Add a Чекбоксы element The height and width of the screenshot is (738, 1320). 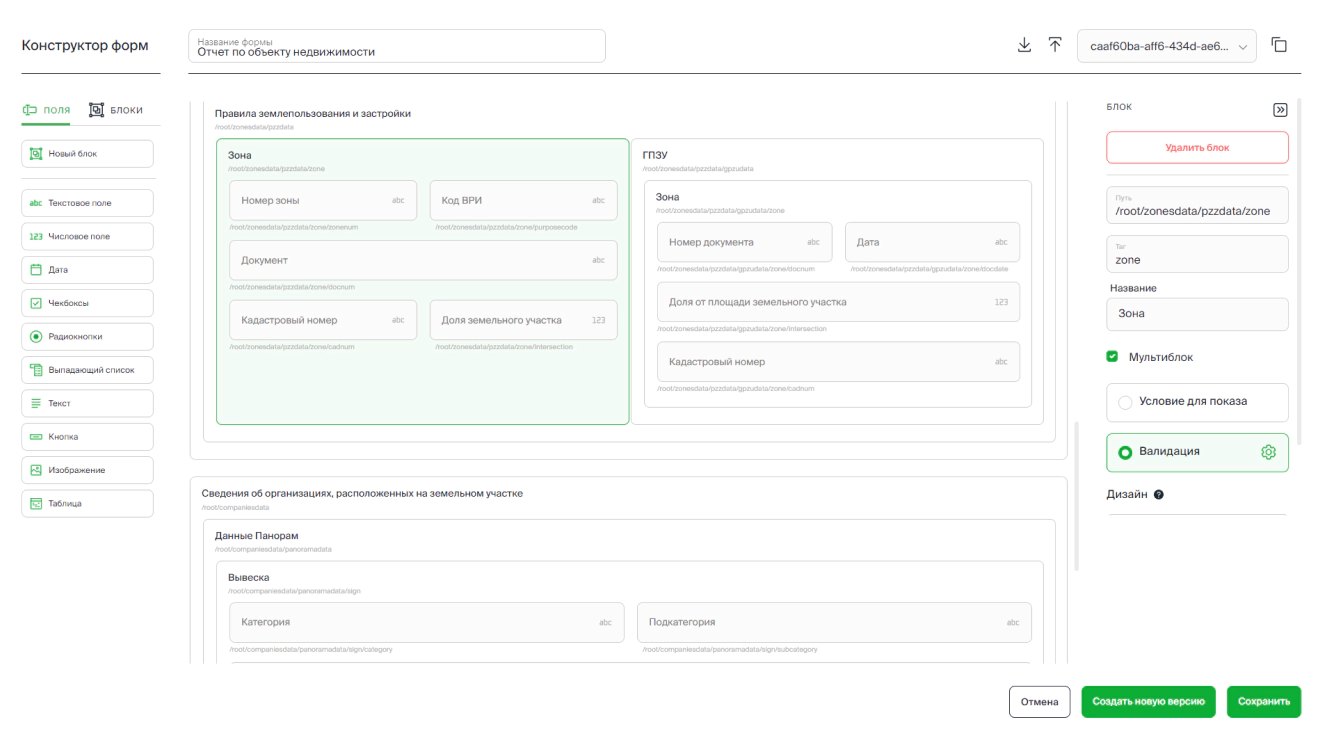click(87, 303)
